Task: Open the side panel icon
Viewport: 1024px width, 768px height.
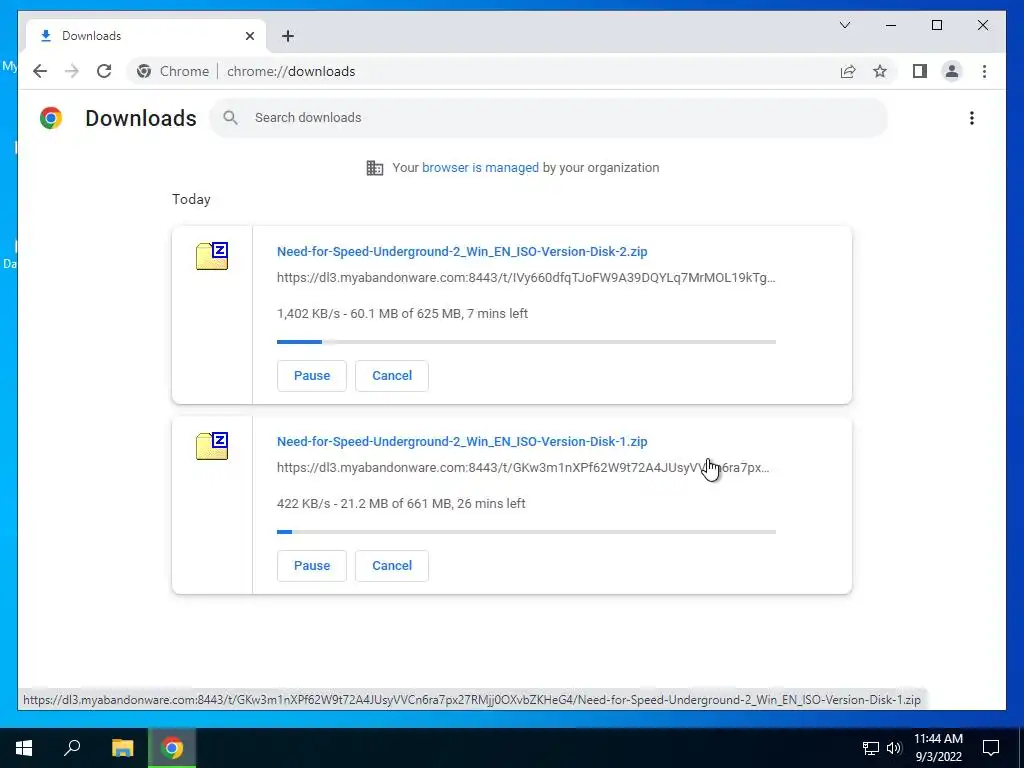Action: [920, 71]
